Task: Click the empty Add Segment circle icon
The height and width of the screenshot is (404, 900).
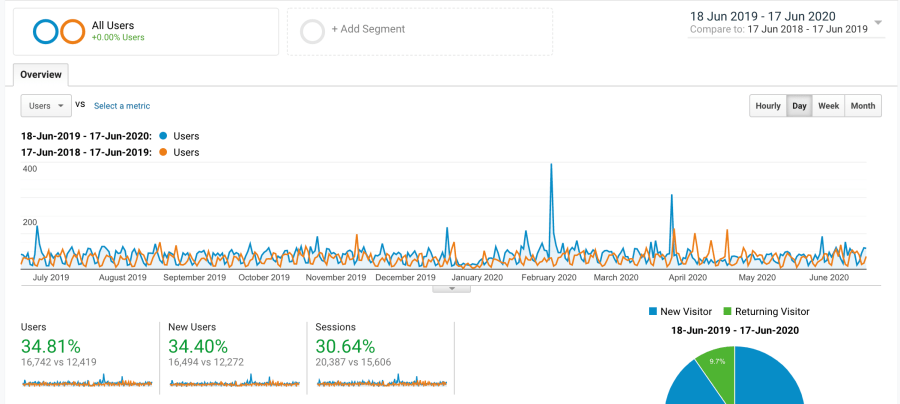Action: tap(312, 32)
